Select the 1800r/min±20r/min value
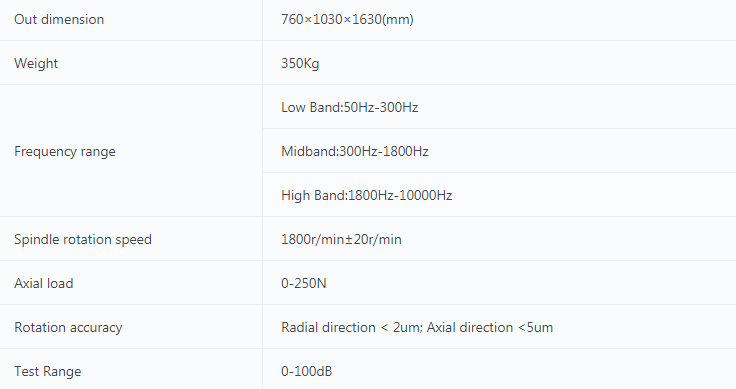This screenshot has width=736, height=389. (x=341, y=239)
